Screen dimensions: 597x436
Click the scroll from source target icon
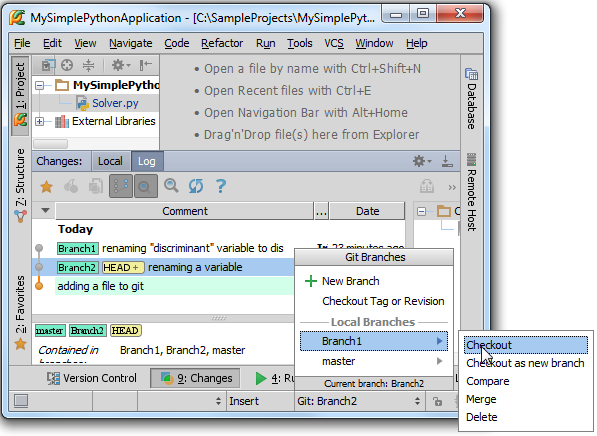[67, 65]
